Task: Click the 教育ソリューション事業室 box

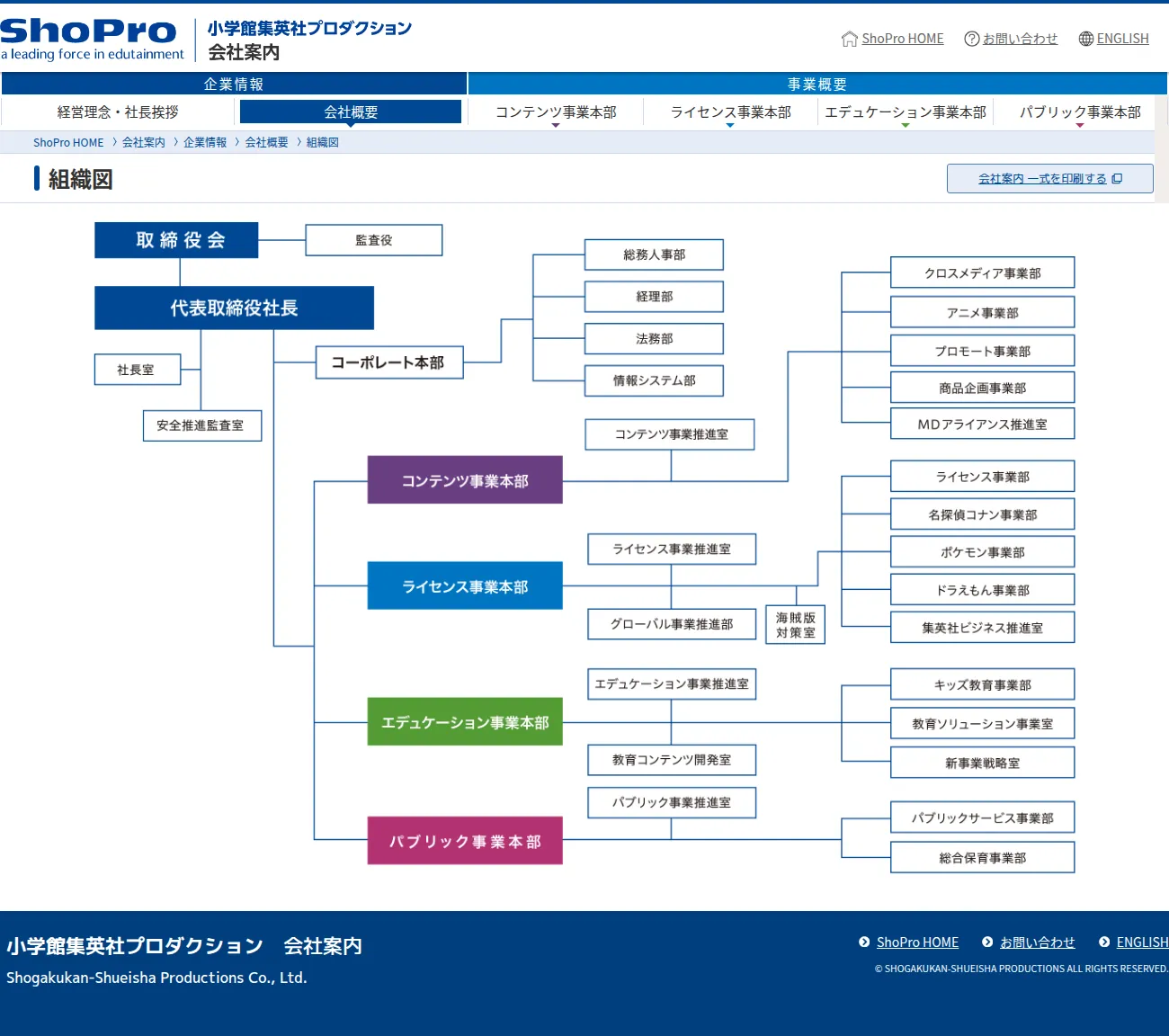Action: point(983,723)
